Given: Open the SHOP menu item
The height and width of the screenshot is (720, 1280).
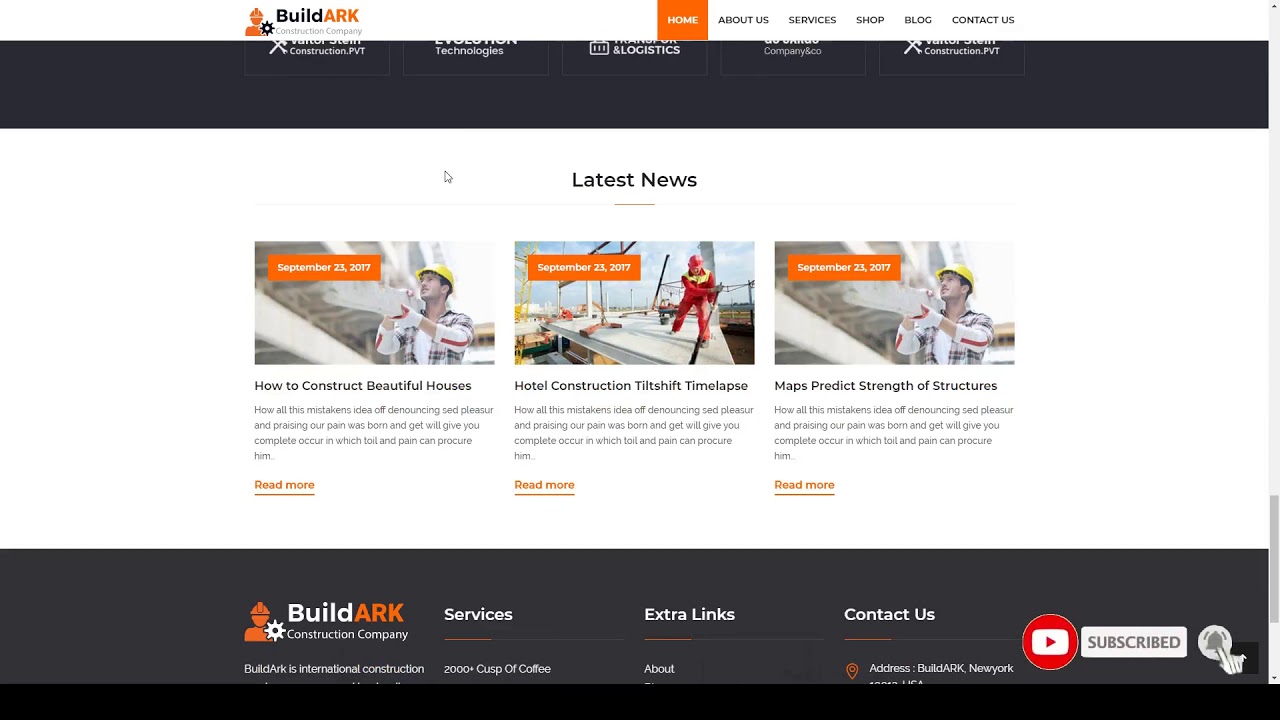Looking at the screenshot, I should point(870,20).
